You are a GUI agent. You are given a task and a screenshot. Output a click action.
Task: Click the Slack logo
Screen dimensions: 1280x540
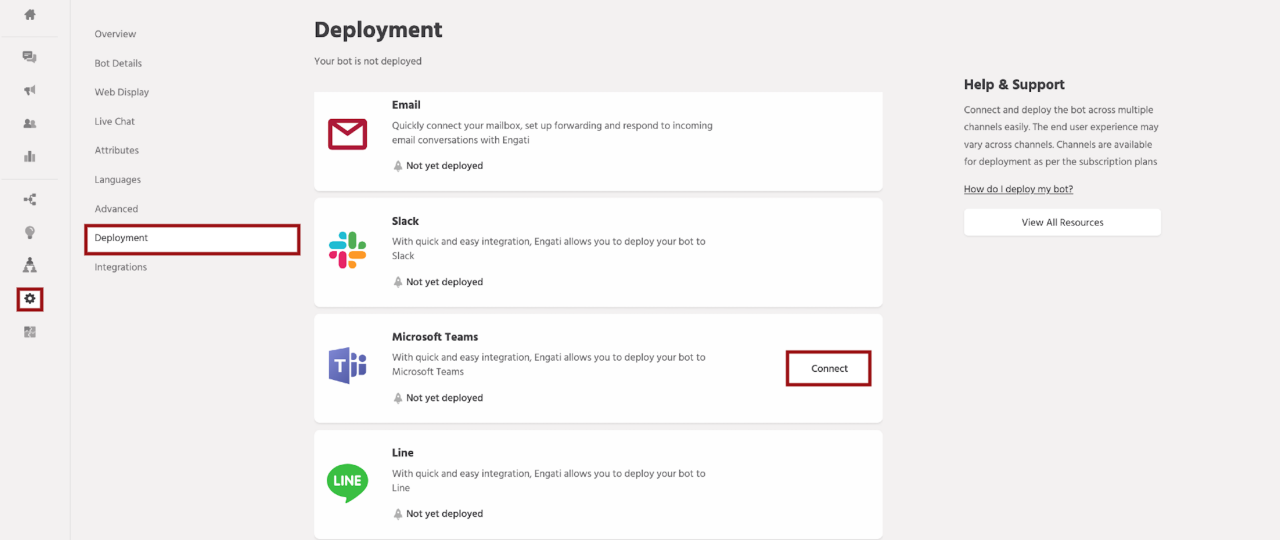click(347, 250)
